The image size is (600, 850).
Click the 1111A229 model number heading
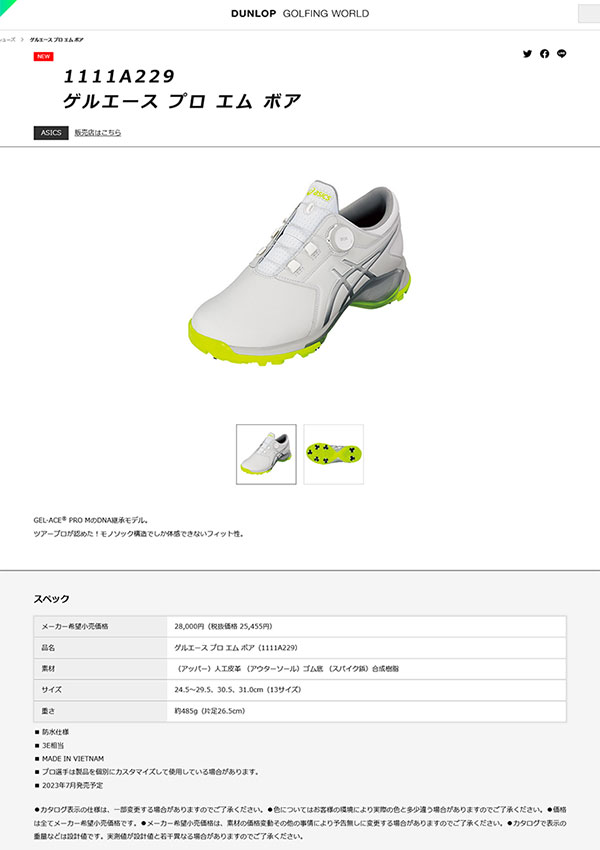[119, 76]
